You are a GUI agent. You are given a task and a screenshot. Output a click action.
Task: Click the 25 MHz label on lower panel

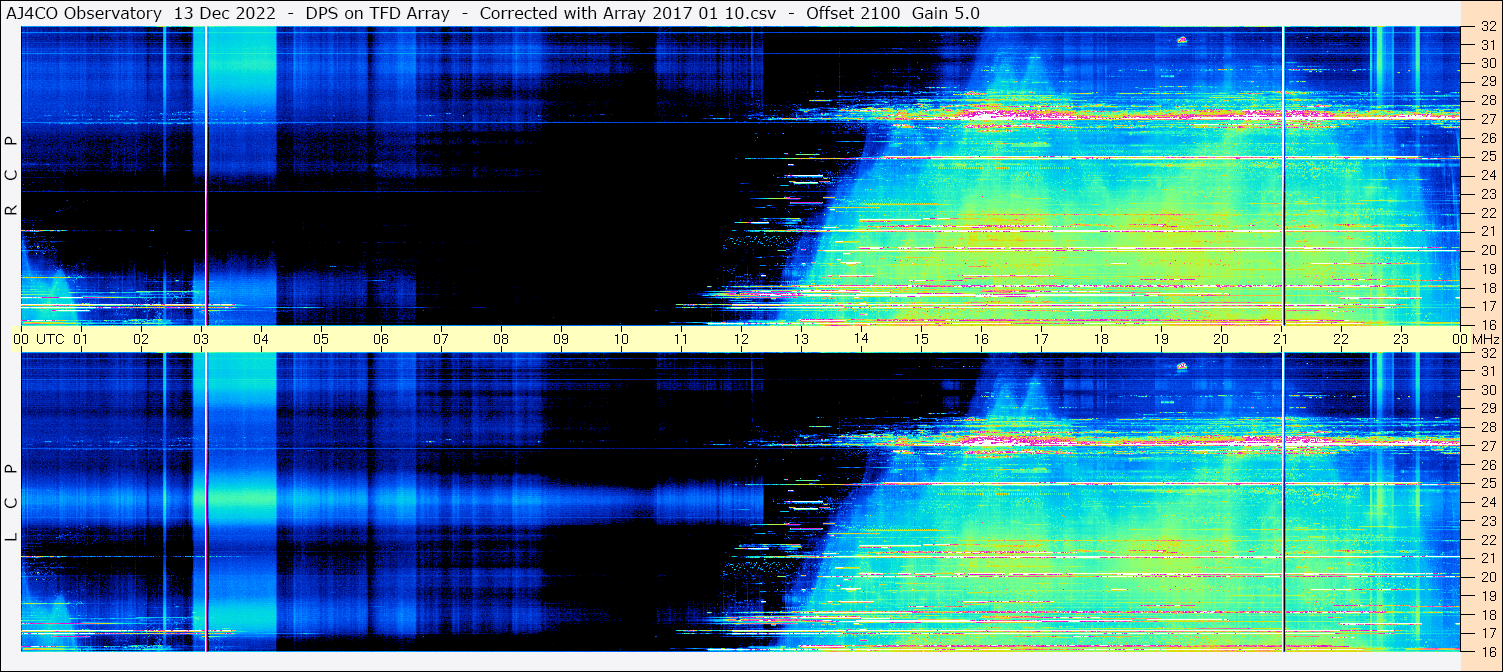[x=1486, y=484]
